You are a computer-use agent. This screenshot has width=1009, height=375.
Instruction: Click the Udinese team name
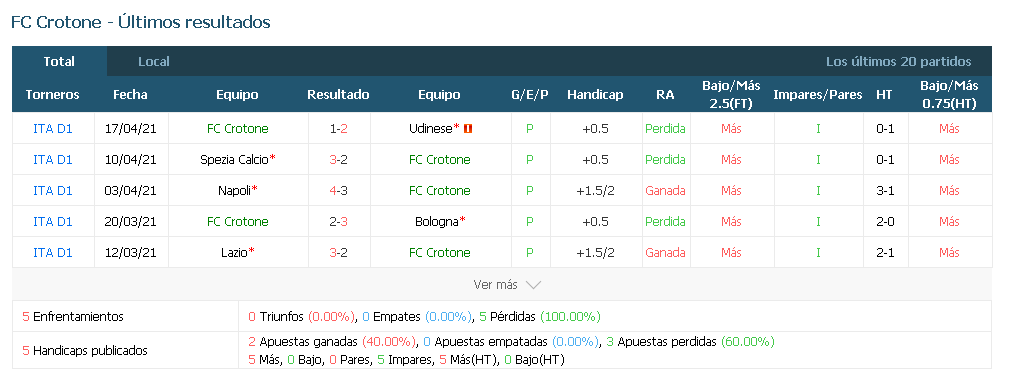coord(430,129)
